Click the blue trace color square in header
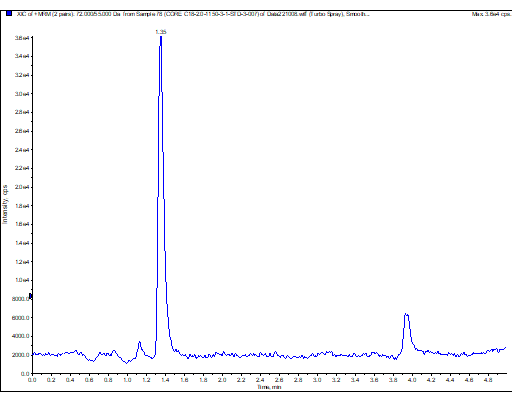The width and height of the screenshot is (512, 402). (x=9, y=14)
